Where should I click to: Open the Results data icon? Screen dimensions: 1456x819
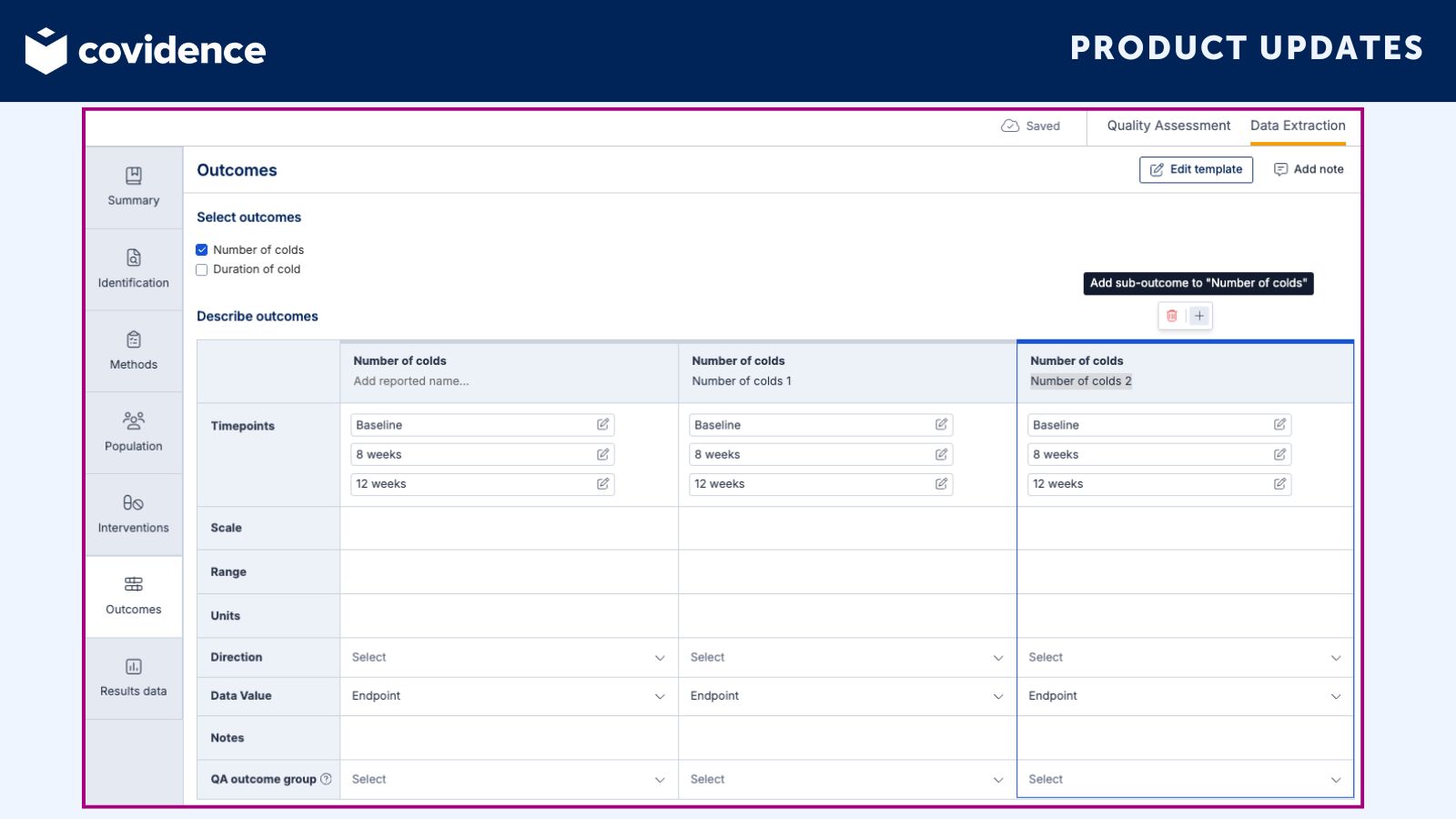[134, 666]
